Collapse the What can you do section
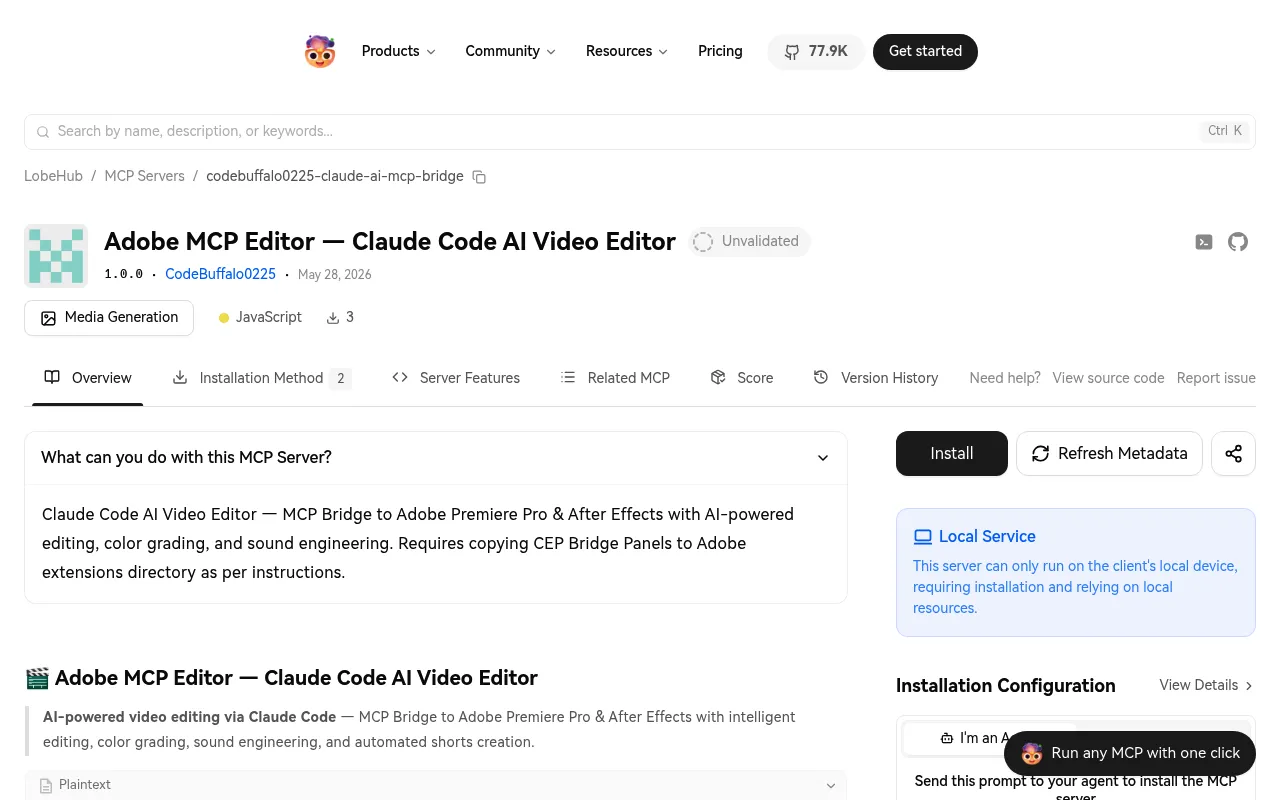The width and height of the screenshot is (1280, 800). 823,458
